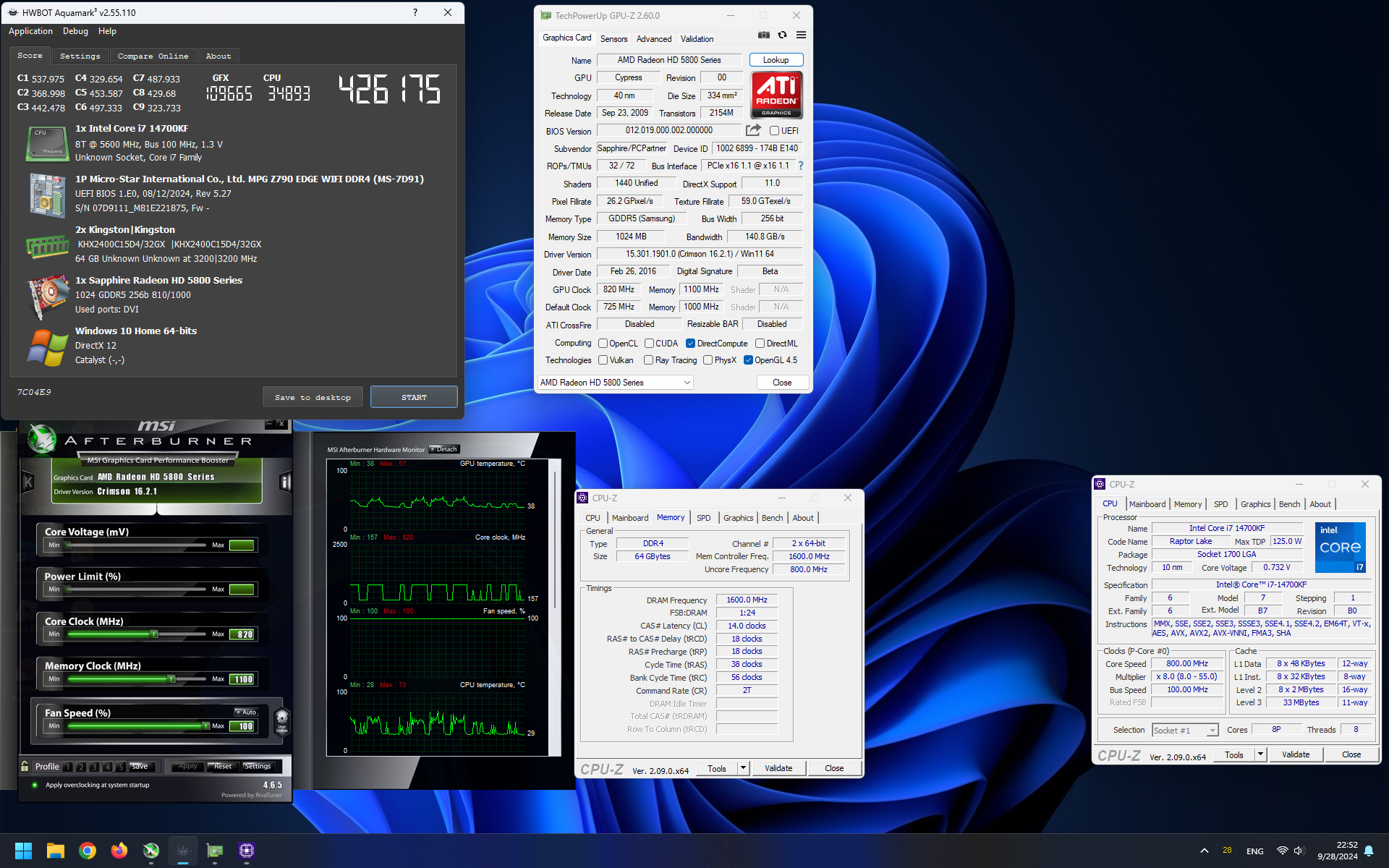Toggle the Vulkan checkbox
Image resolution: width=1389 pixels, height=868 pixels.
[603, 360]
